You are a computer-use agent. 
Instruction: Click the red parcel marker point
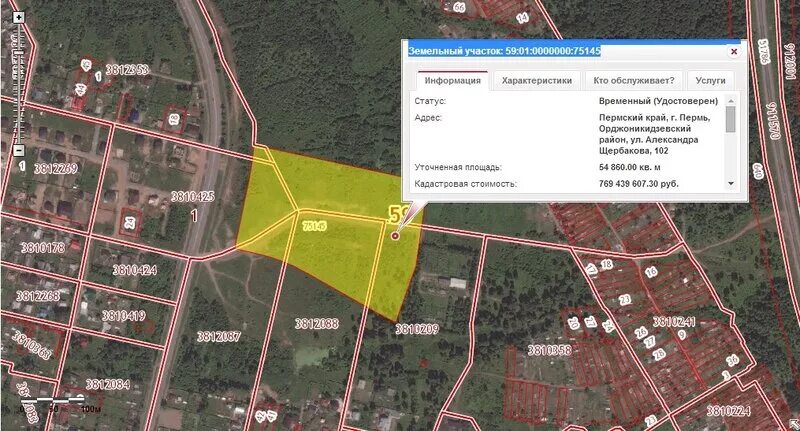pos(395,236)
